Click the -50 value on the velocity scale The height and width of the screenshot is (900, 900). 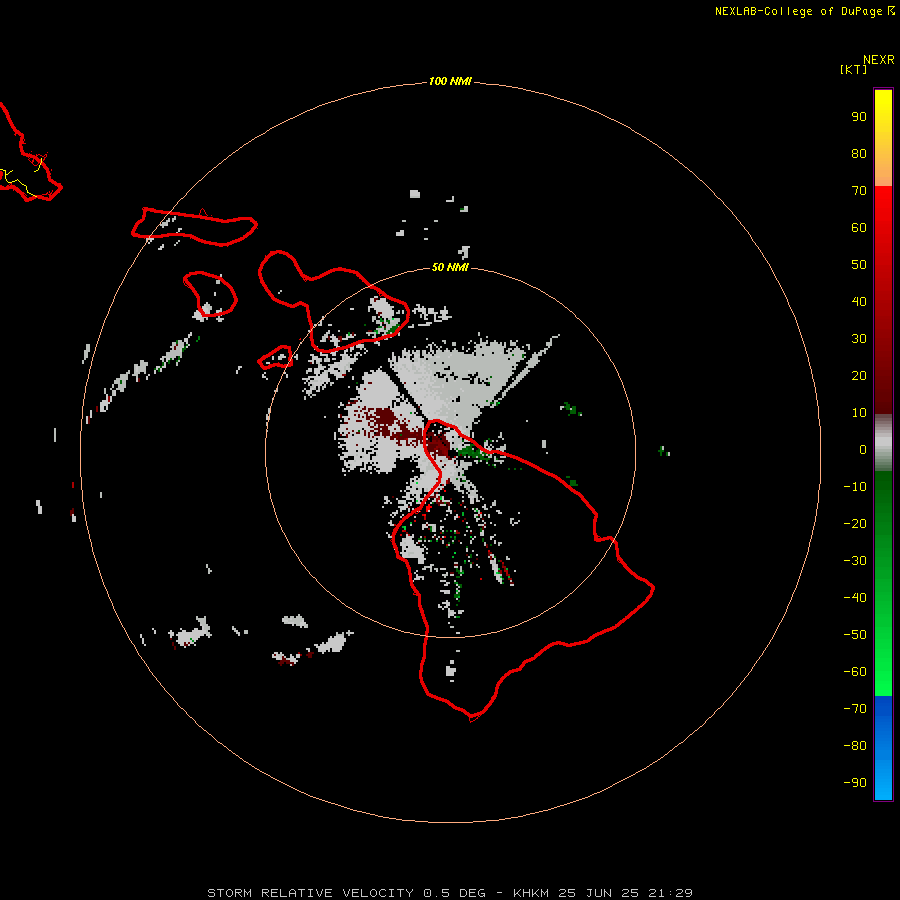click(x=855, y=635)
